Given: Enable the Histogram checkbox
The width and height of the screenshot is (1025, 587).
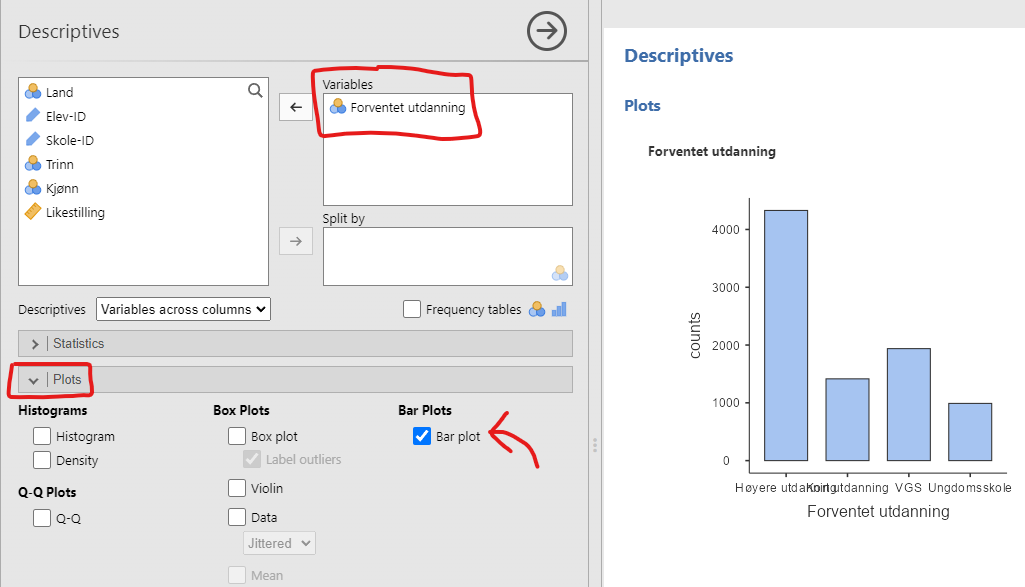Looking at the screenshot, I should pos(42,436).
